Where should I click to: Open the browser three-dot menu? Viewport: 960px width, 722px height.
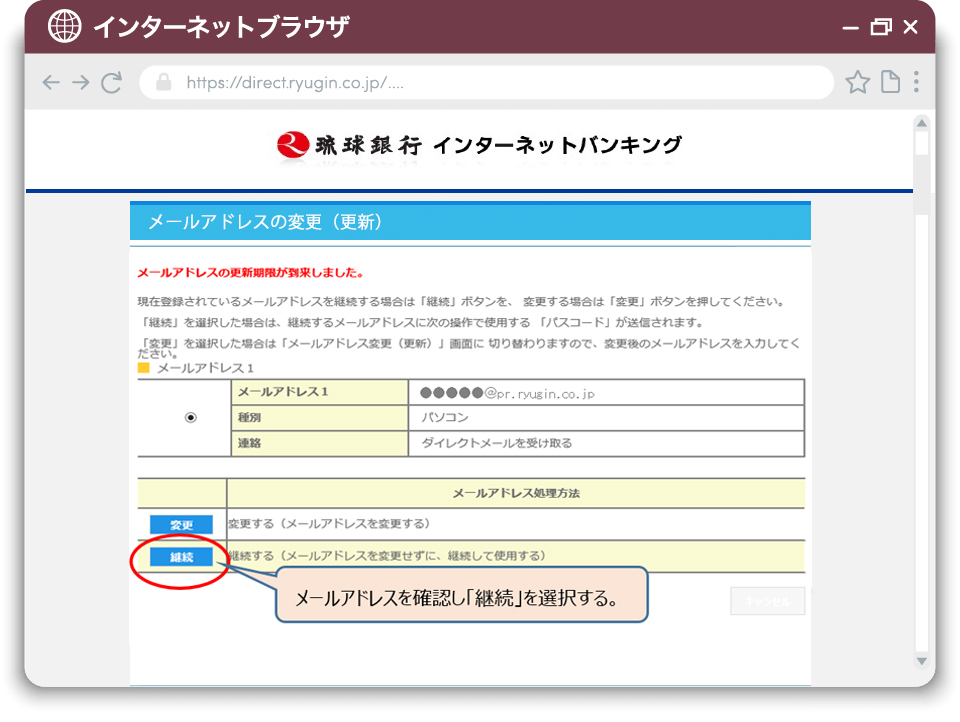coord(916,81)
